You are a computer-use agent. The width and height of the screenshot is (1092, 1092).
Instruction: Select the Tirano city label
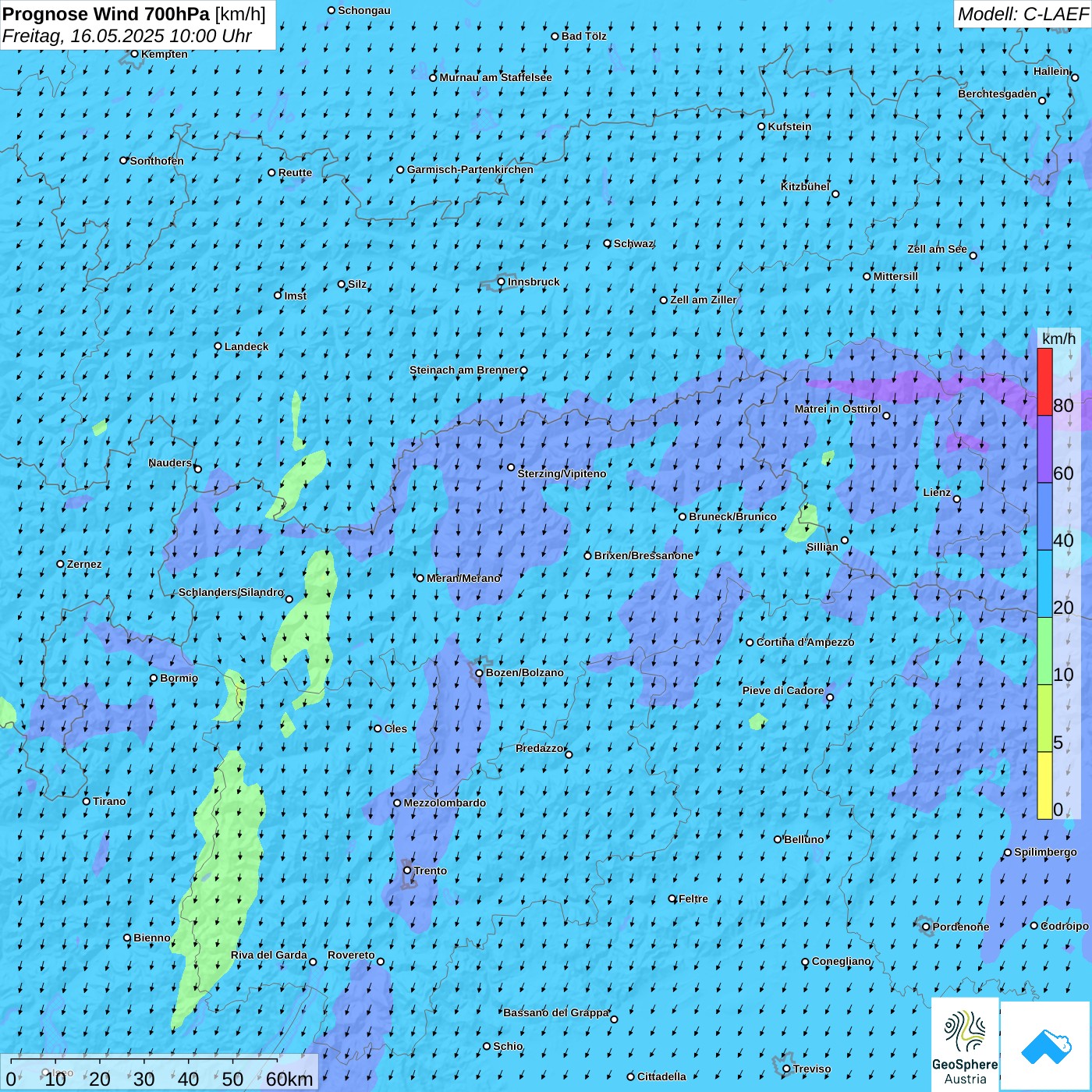[109, 801]
